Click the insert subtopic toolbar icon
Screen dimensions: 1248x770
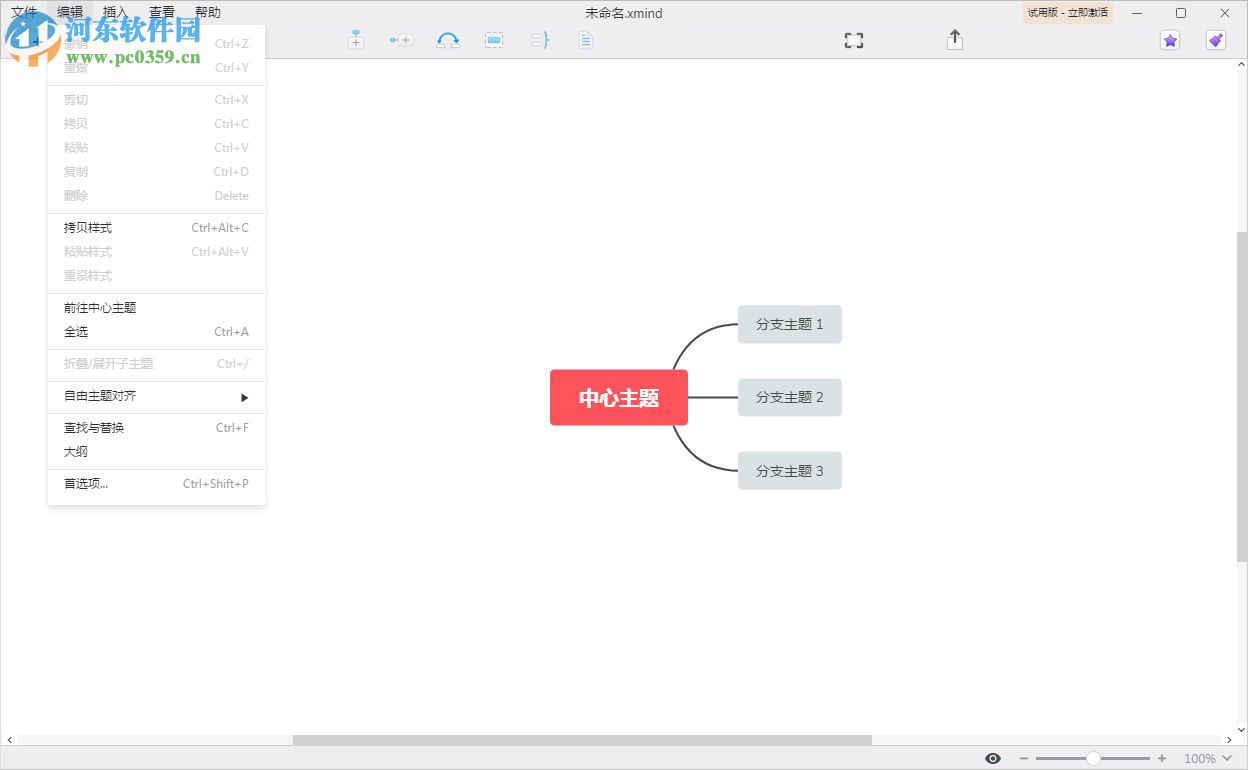point(401,40)
